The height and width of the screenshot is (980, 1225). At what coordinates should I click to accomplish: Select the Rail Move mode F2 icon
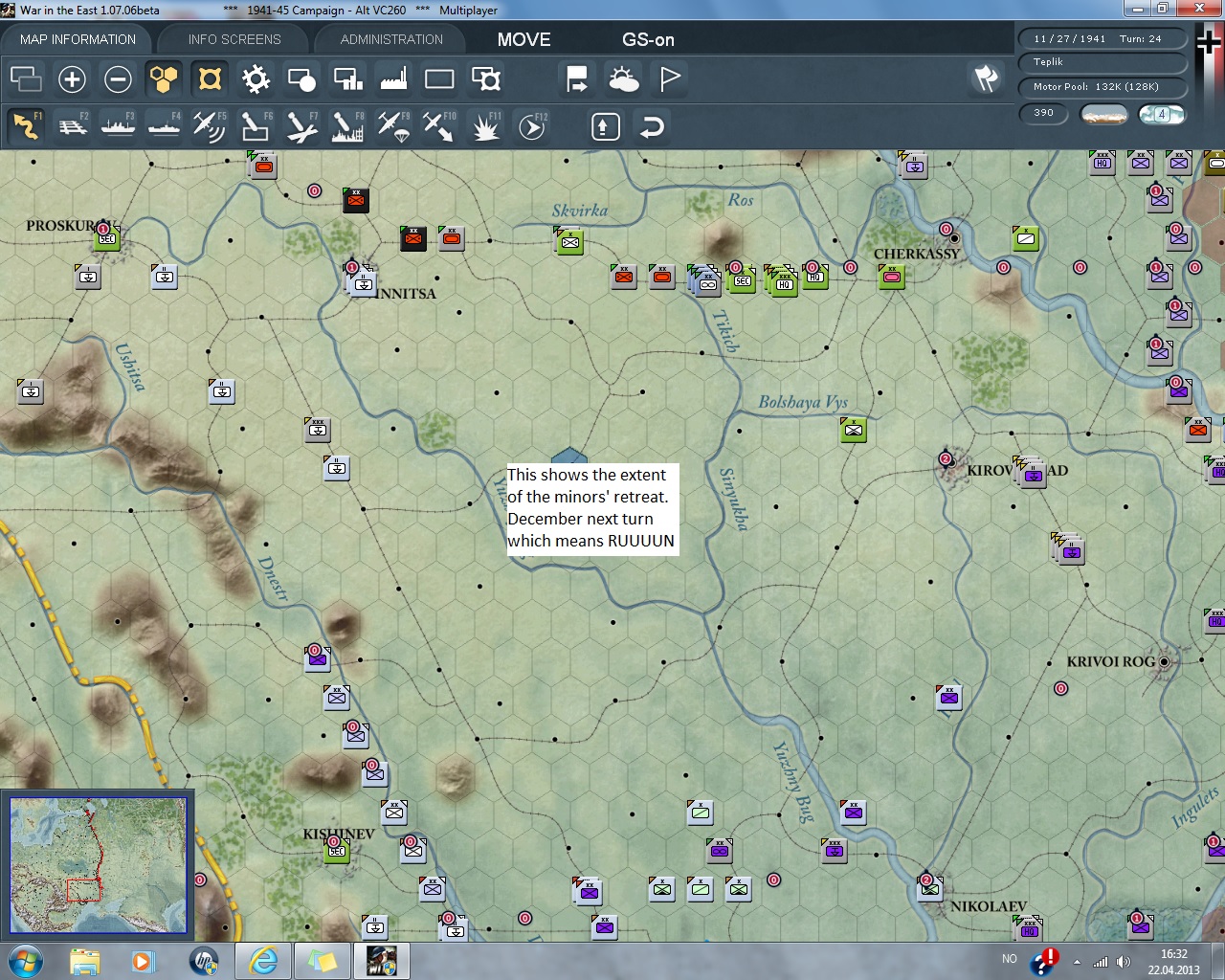click(x=72, y=126)
